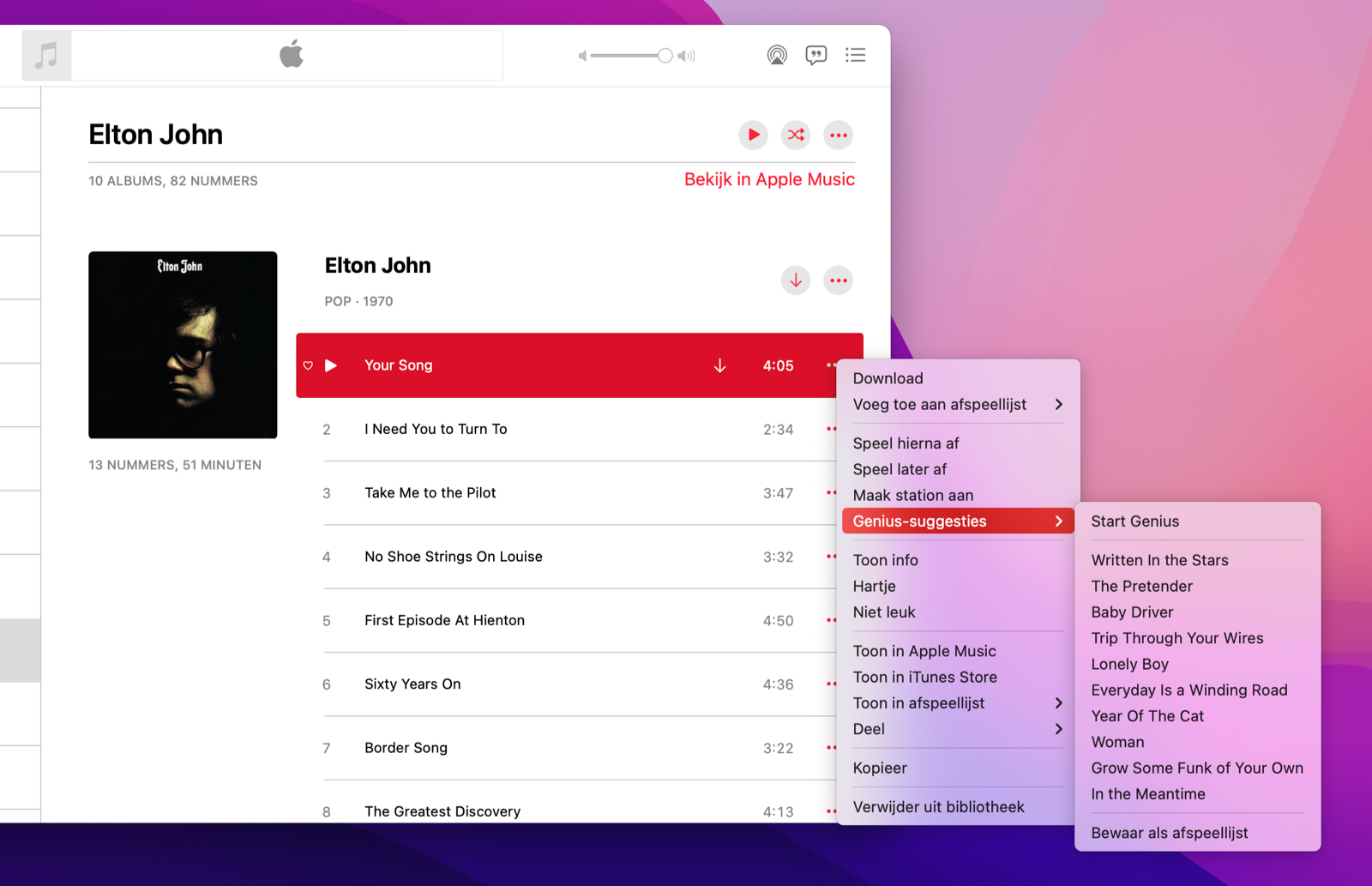
Task: Select In the Meantime suggestion
Action: (1197, 793)
